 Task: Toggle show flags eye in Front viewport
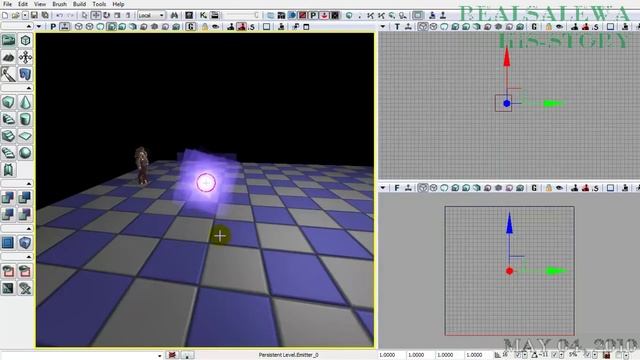[x=559, y=188]
